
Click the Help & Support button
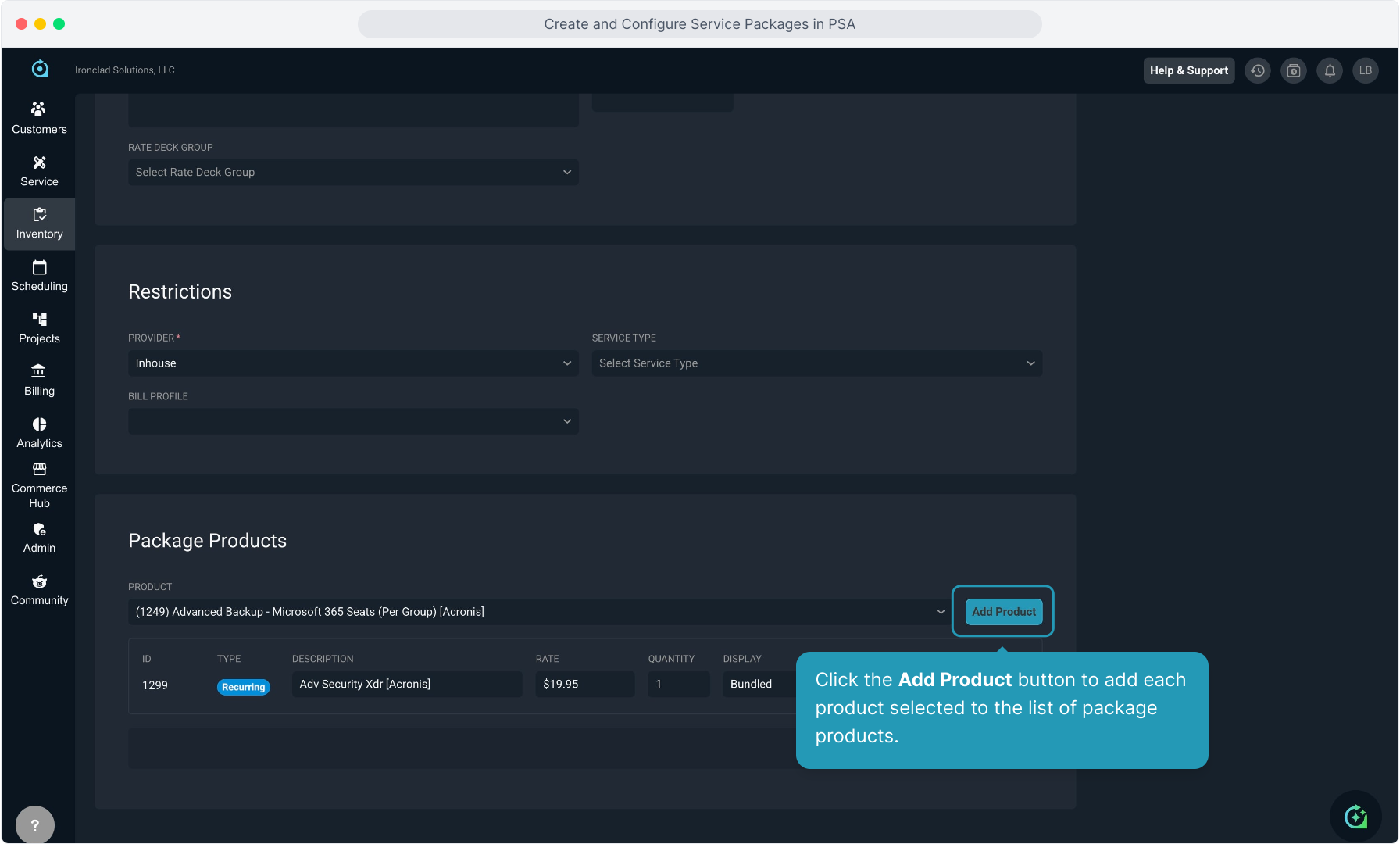1188,70
